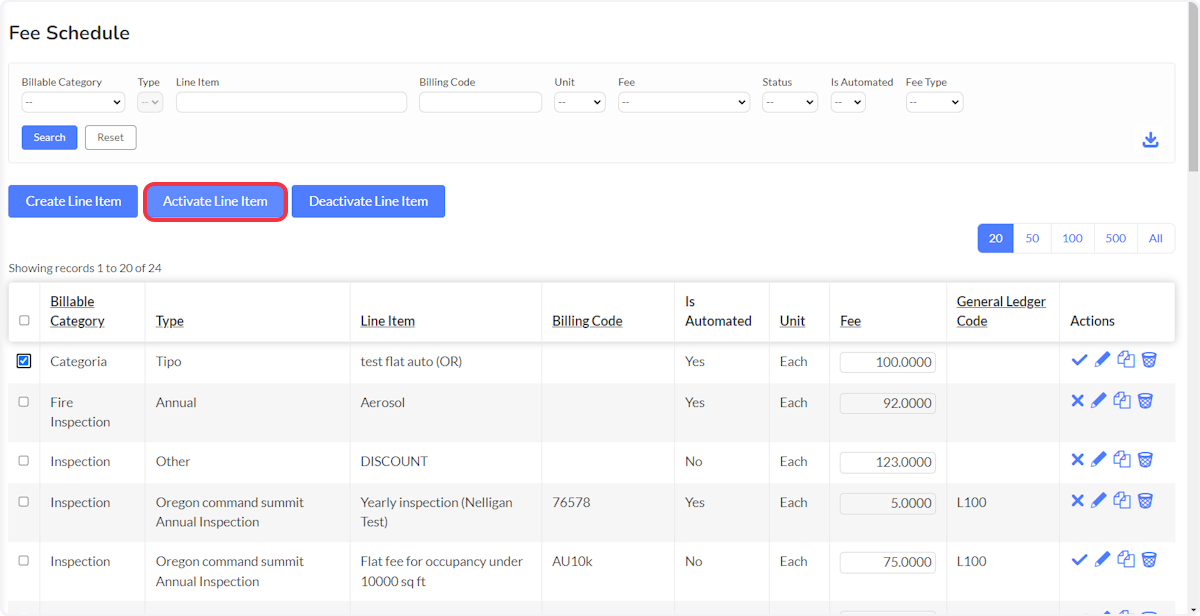Tick the Flat fee for occupancy row checkbox
Screen dimensions: 1200x616
tap(24, 561)
